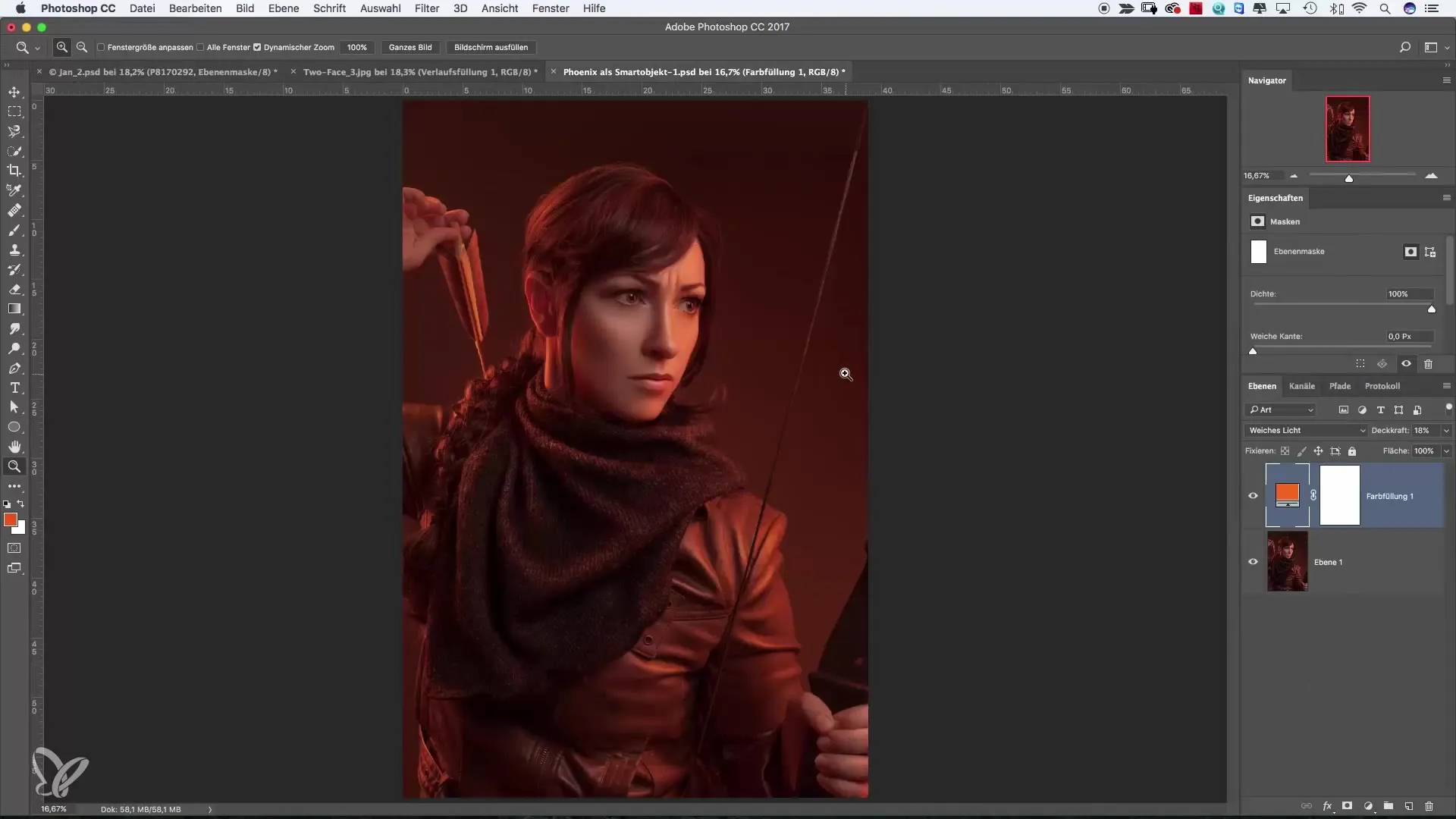Delete layer with the trash icon
The width and height of the screenshot is (1456, 819).
pyautogui.click(x=1429, y=806)
